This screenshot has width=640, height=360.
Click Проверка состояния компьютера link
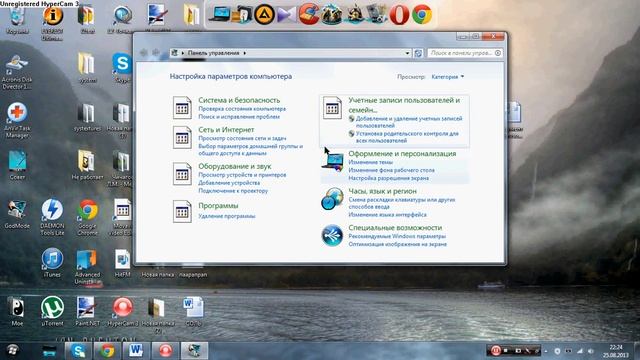tap(242, 109)
